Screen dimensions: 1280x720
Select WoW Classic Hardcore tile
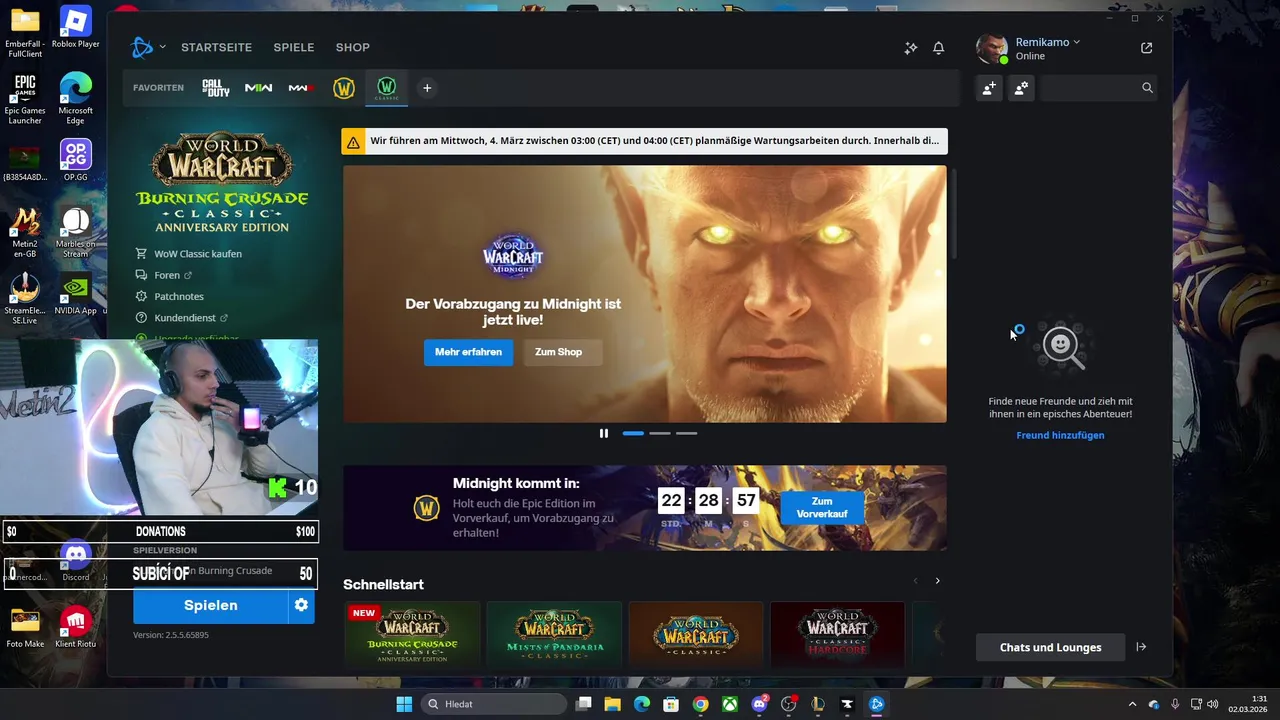click(x=838, y=636)
